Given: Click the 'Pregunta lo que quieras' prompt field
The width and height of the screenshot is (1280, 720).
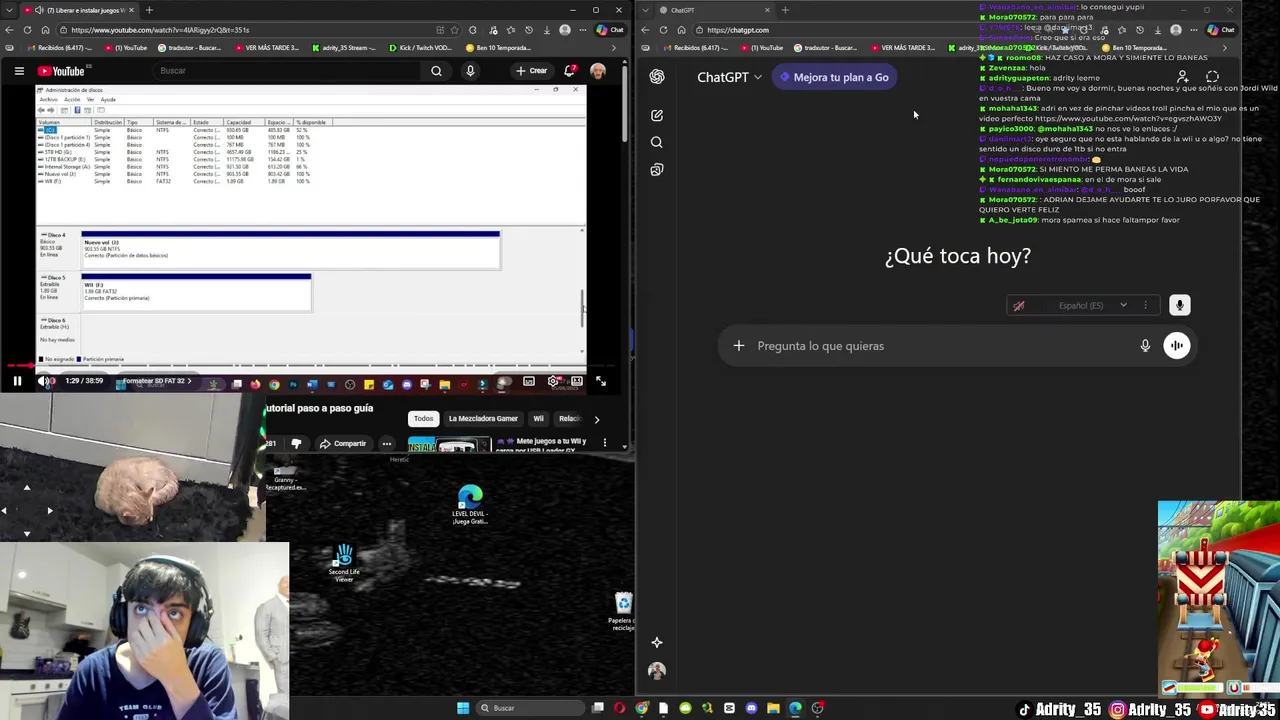Looking at the screenshot, I should [940, 346].
